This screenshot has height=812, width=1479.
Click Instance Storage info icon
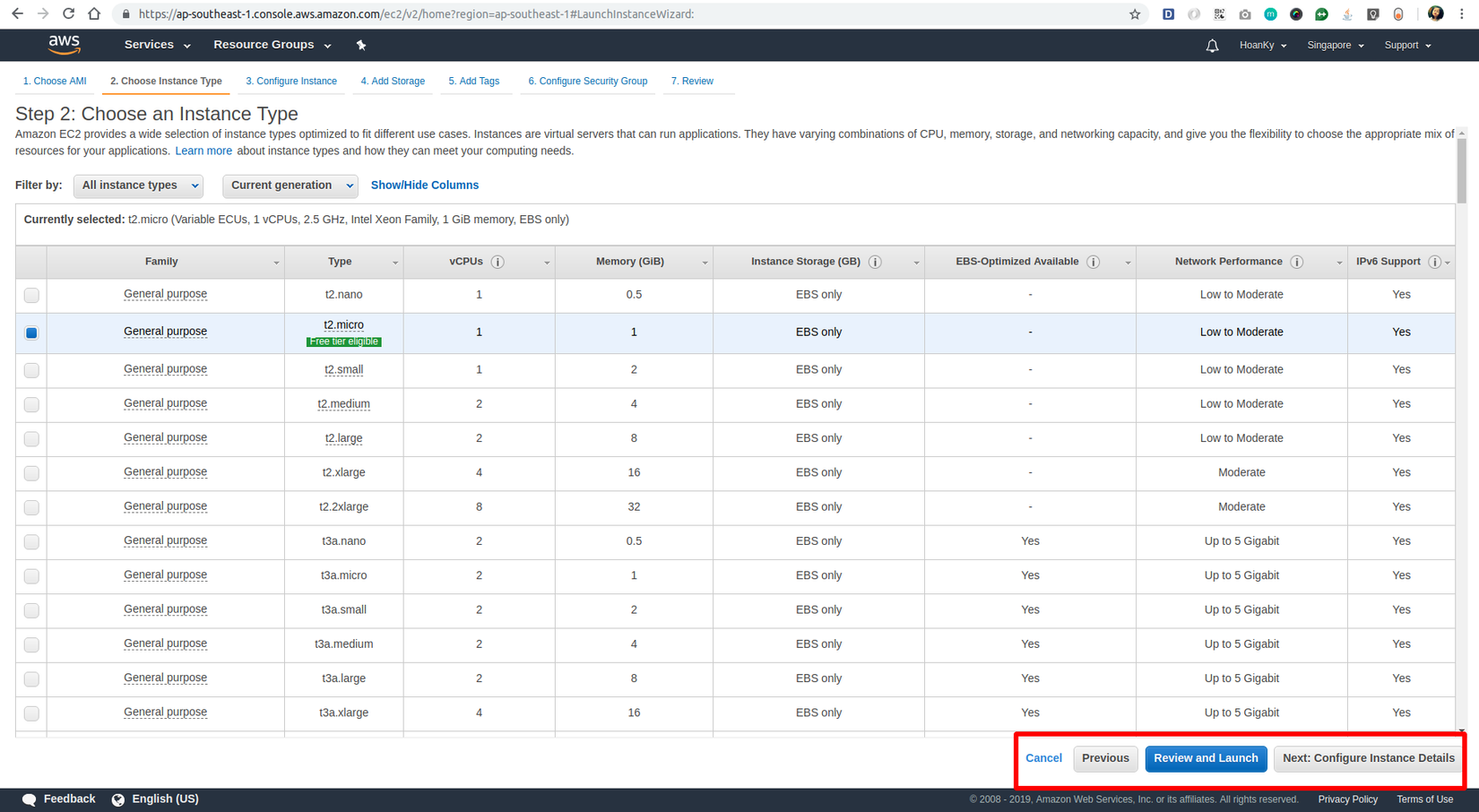(875, 262)
